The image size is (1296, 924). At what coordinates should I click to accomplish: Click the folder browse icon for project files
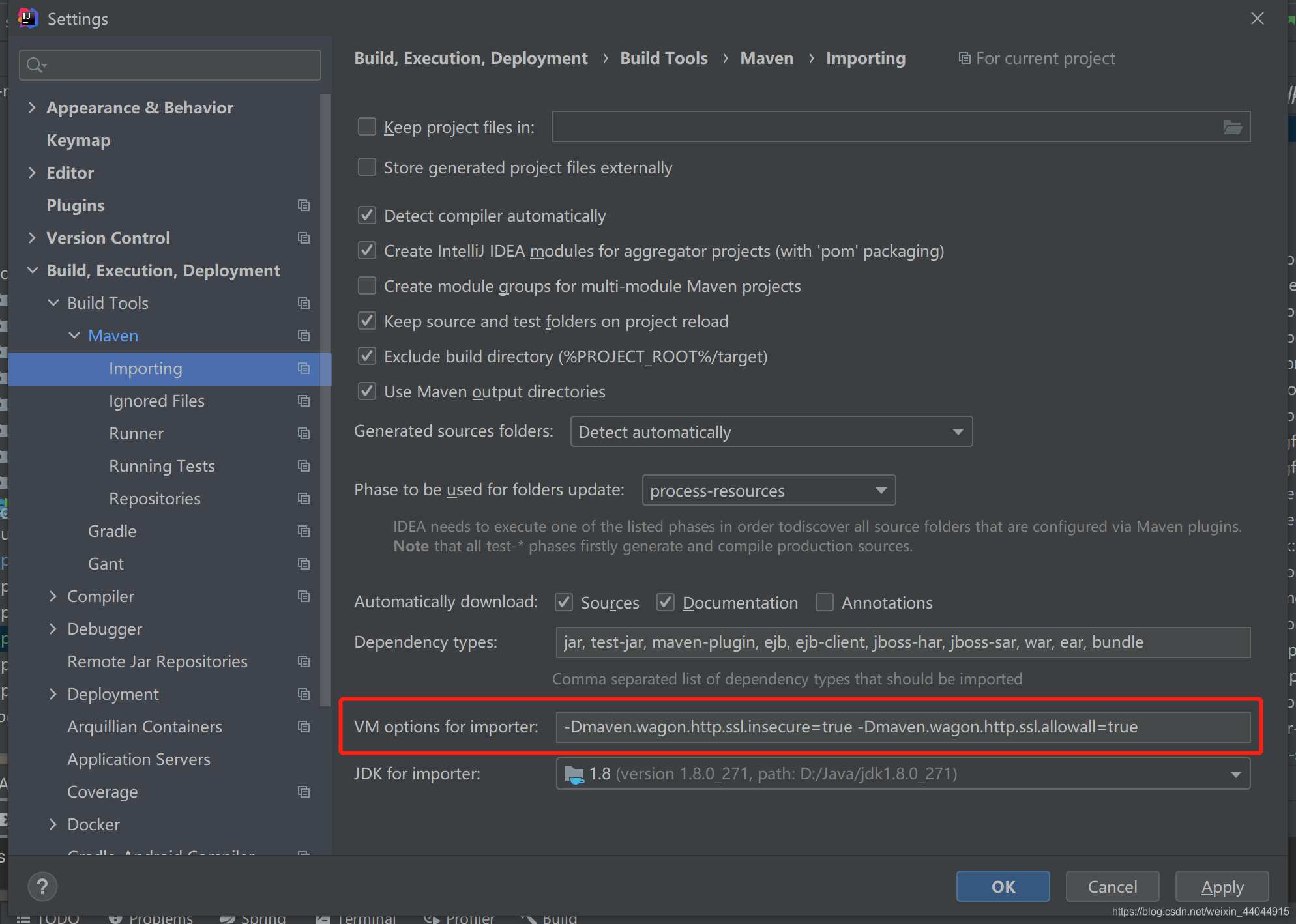click(1232, 127)
